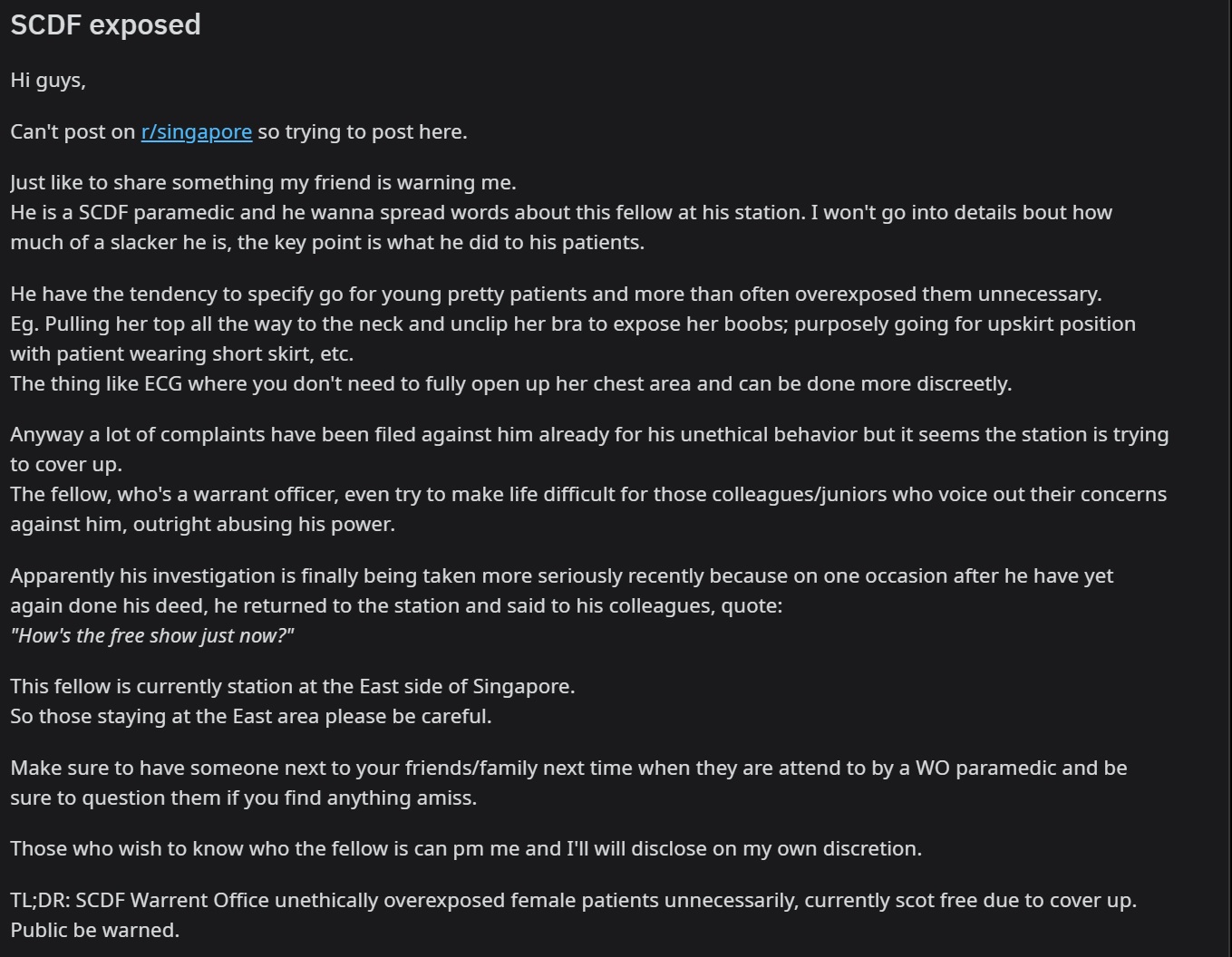Click 'so trying to post here.' text
The height and width of the screenshot is (957, 1232).
(363, 131)
